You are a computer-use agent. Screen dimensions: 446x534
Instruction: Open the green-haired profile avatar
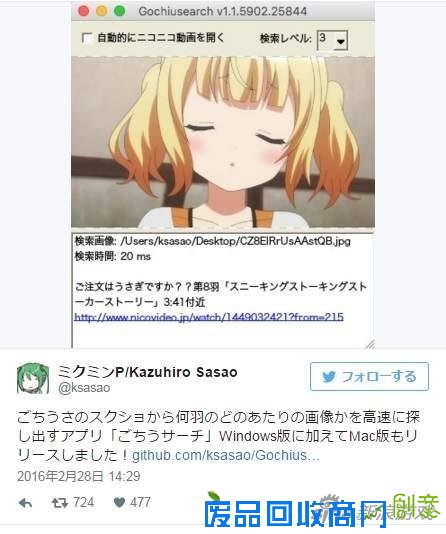pyautogui.click(x=33, y=378)
